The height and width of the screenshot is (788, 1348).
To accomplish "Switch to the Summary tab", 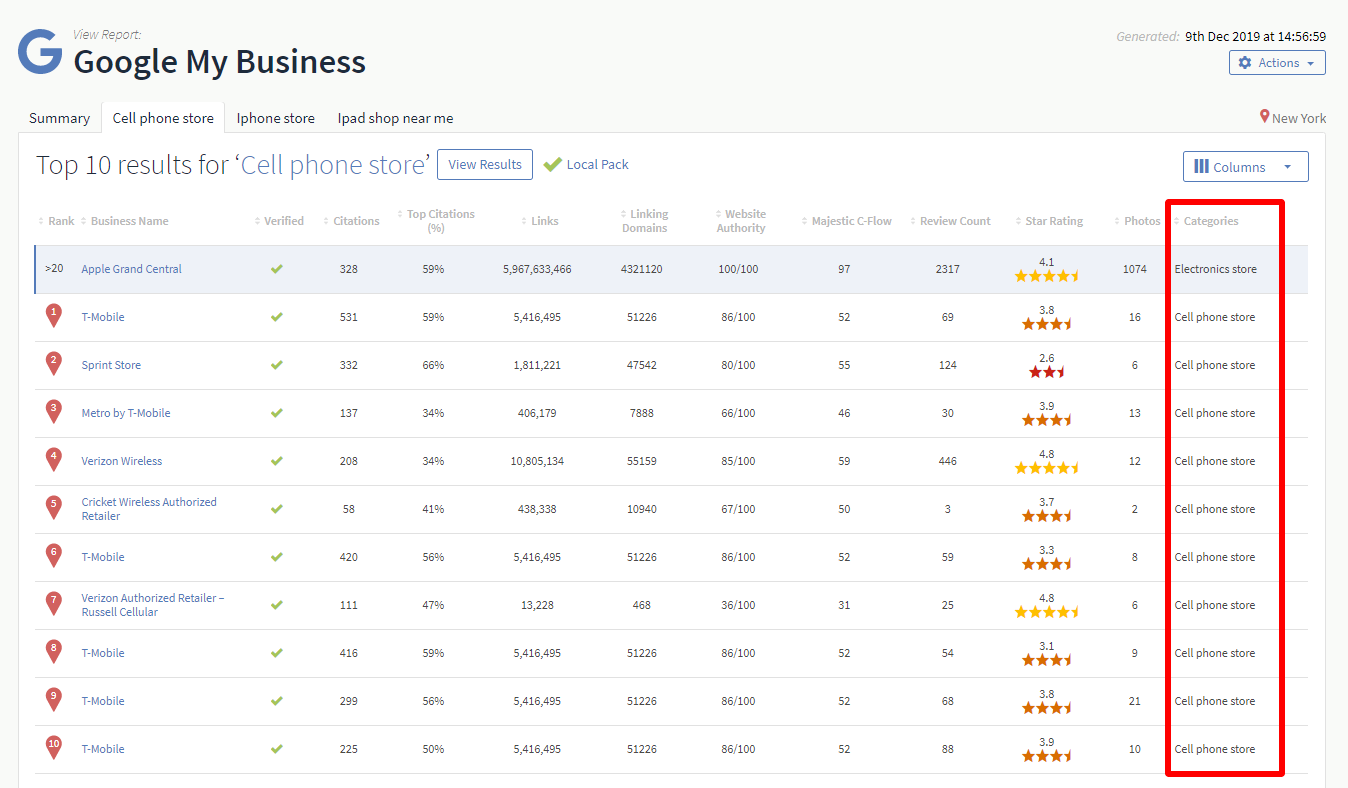I will click(x=59, y=118).
